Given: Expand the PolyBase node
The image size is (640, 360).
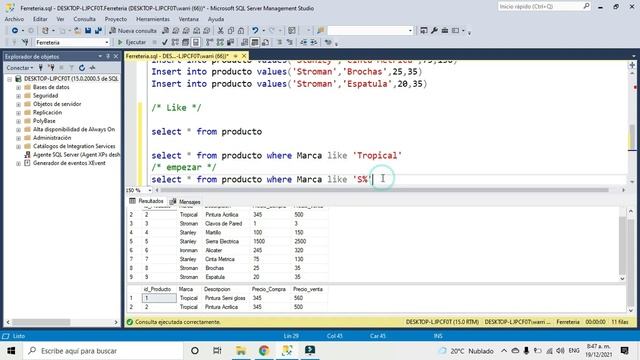Looking at the screenshot, I should [18, 121].
